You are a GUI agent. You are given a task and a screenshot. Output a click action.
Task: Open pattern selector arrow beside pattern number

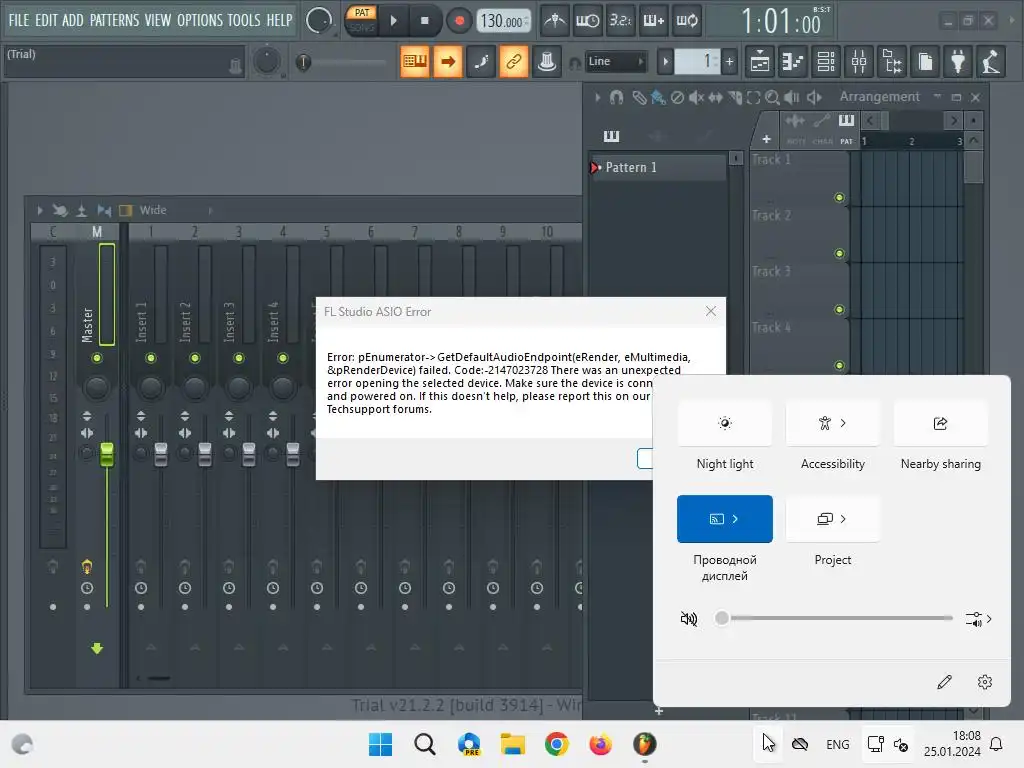click(665, 62)
